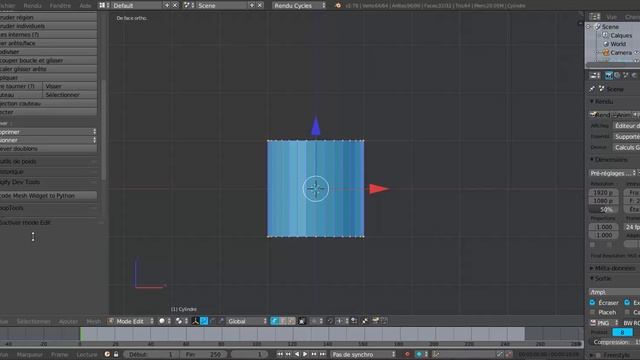Play the animation in reverse

[297, 354]
